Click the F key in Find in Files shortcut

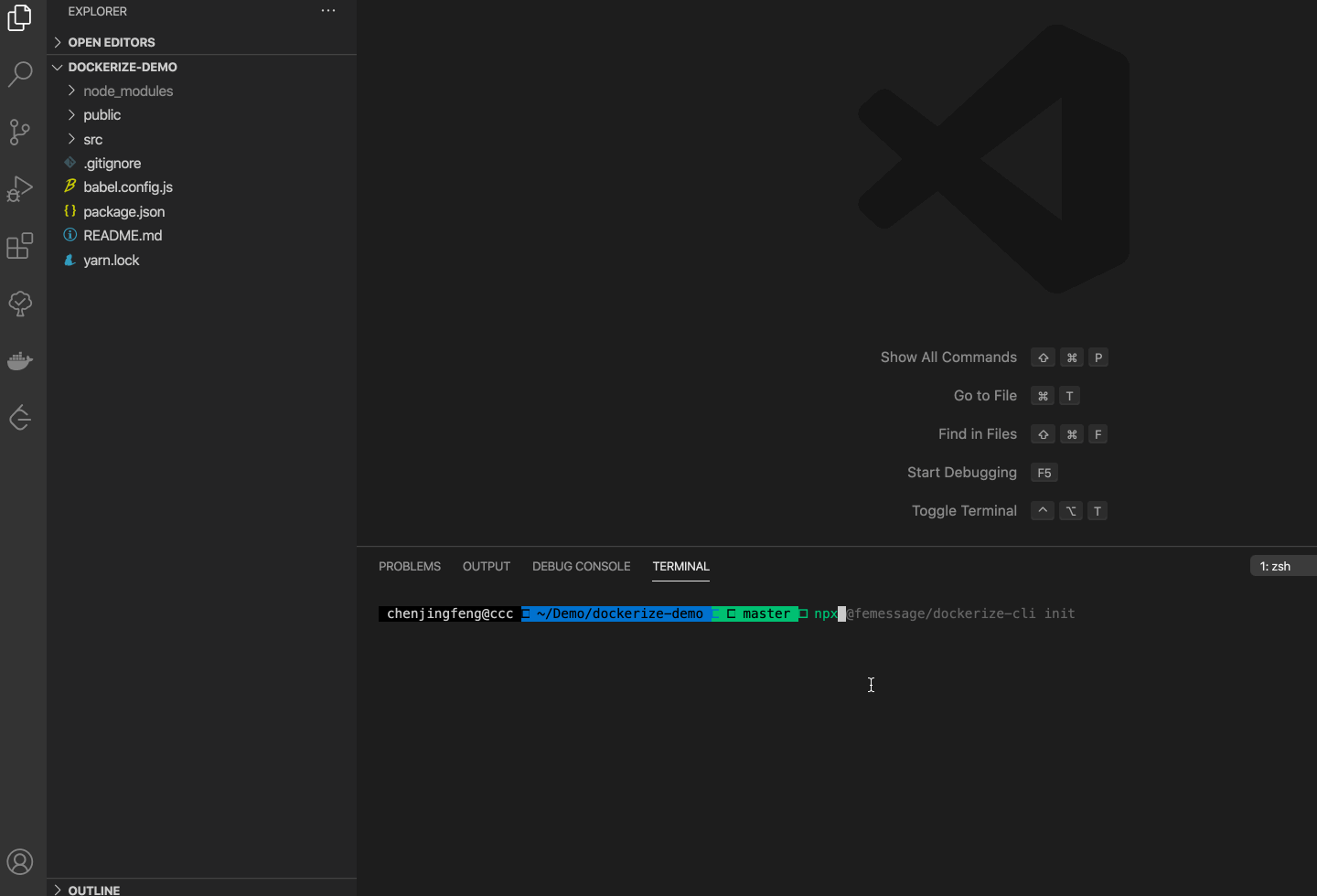click(1098, 434)
